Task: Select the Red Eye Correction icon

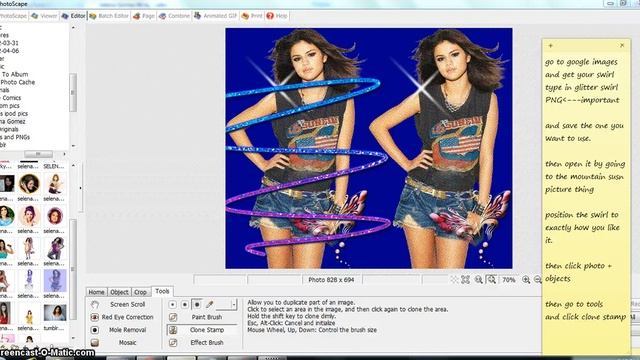Action: 95,317
